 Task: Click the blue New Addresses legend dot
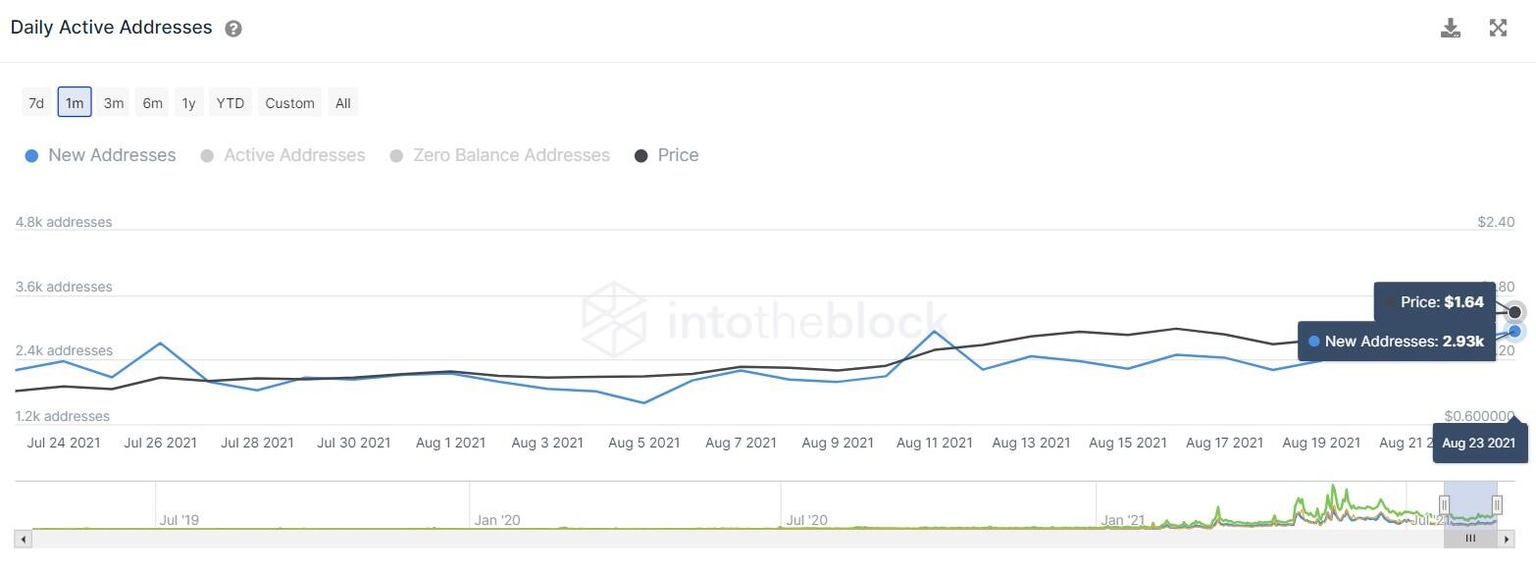pyautogui.click(x=31, y=155)
